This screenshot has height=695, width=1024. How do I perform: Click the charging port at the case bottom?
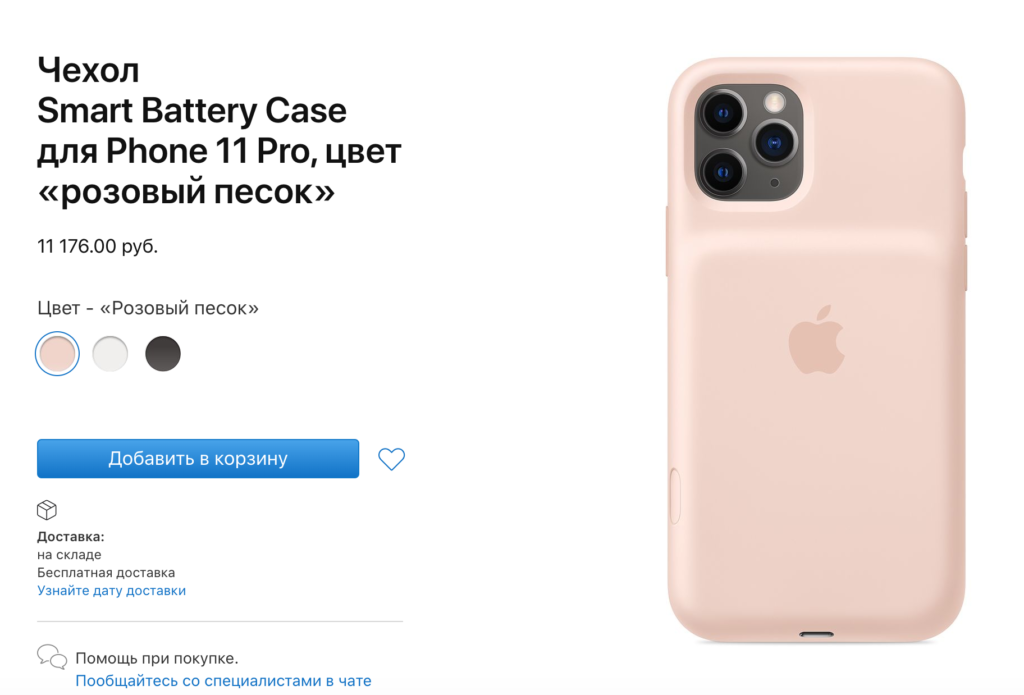coord(816,634)
